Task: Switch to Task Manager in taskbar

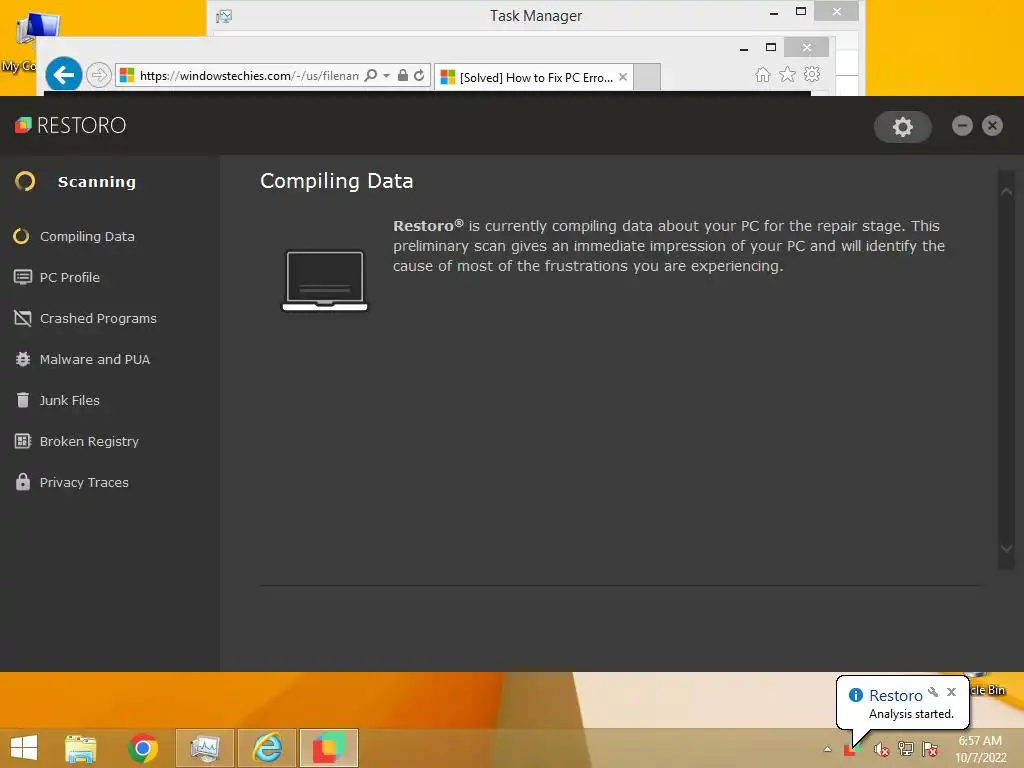Action: (205, 748)
